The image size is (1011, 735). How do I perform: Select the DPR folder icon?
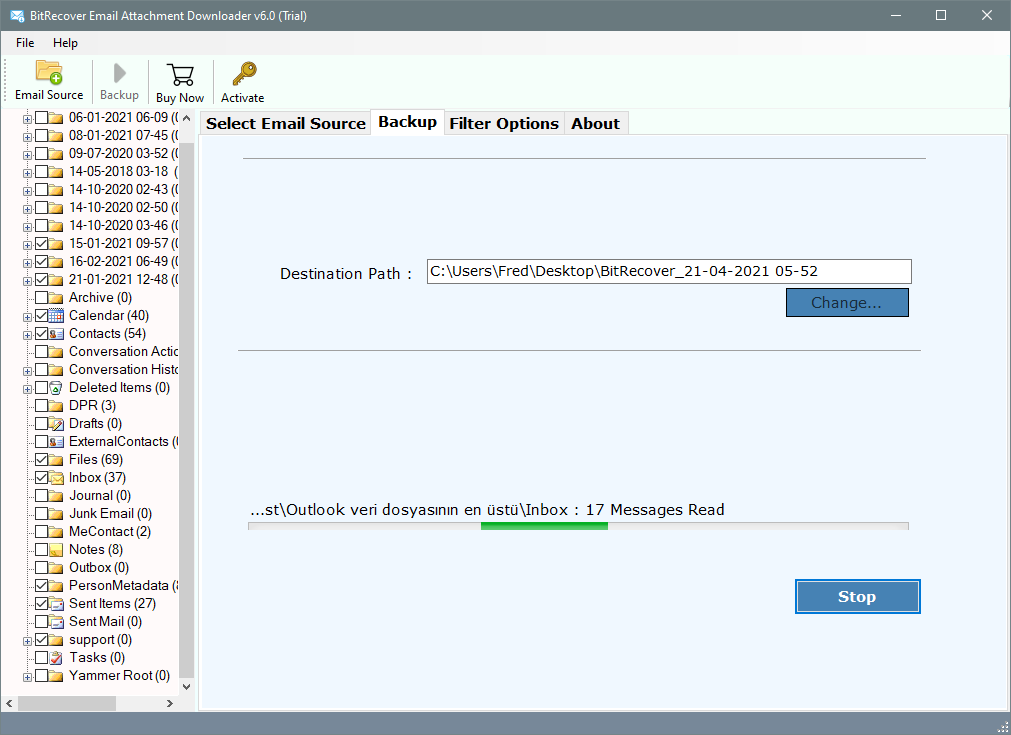pos(57,406)
